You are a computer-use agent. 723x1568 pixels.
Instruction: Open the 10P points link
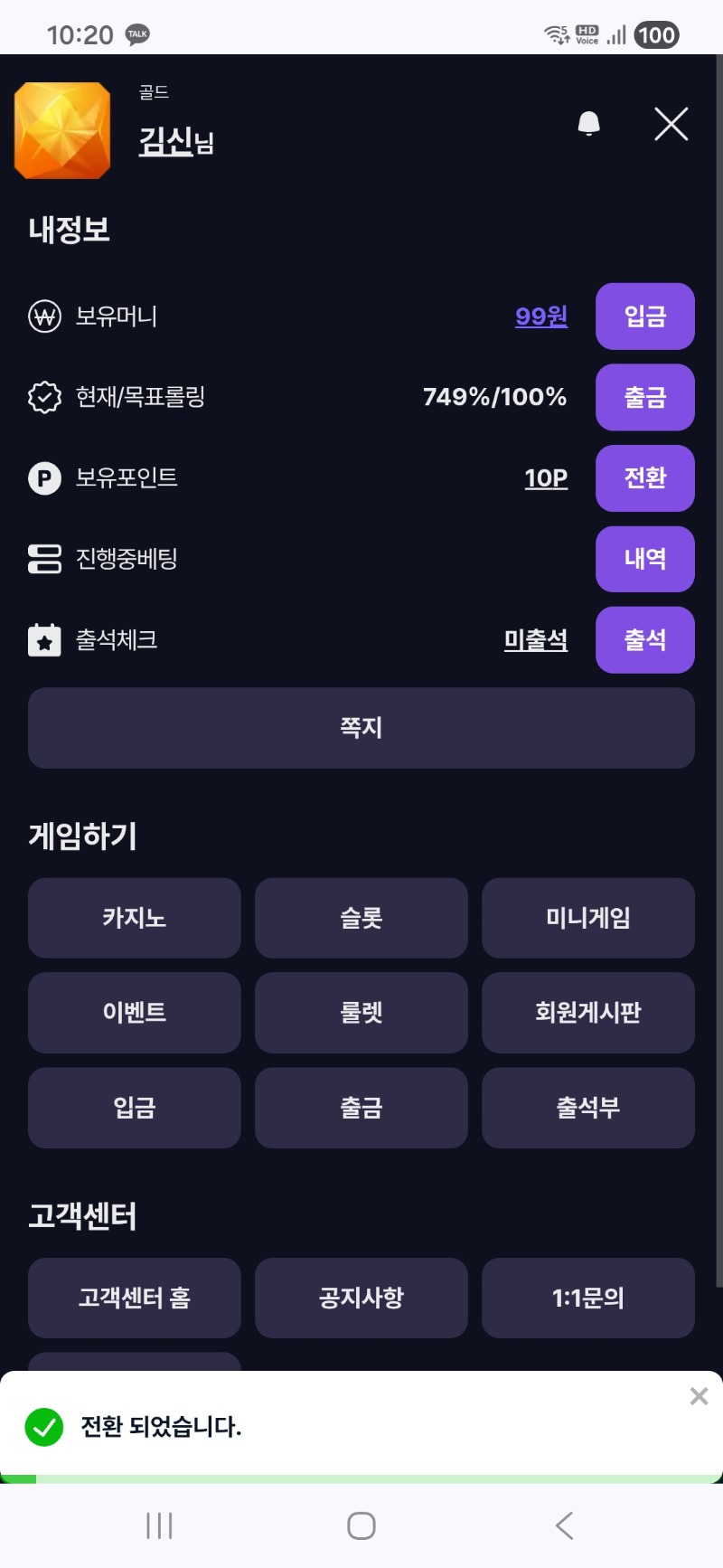(x=546, y=477)
